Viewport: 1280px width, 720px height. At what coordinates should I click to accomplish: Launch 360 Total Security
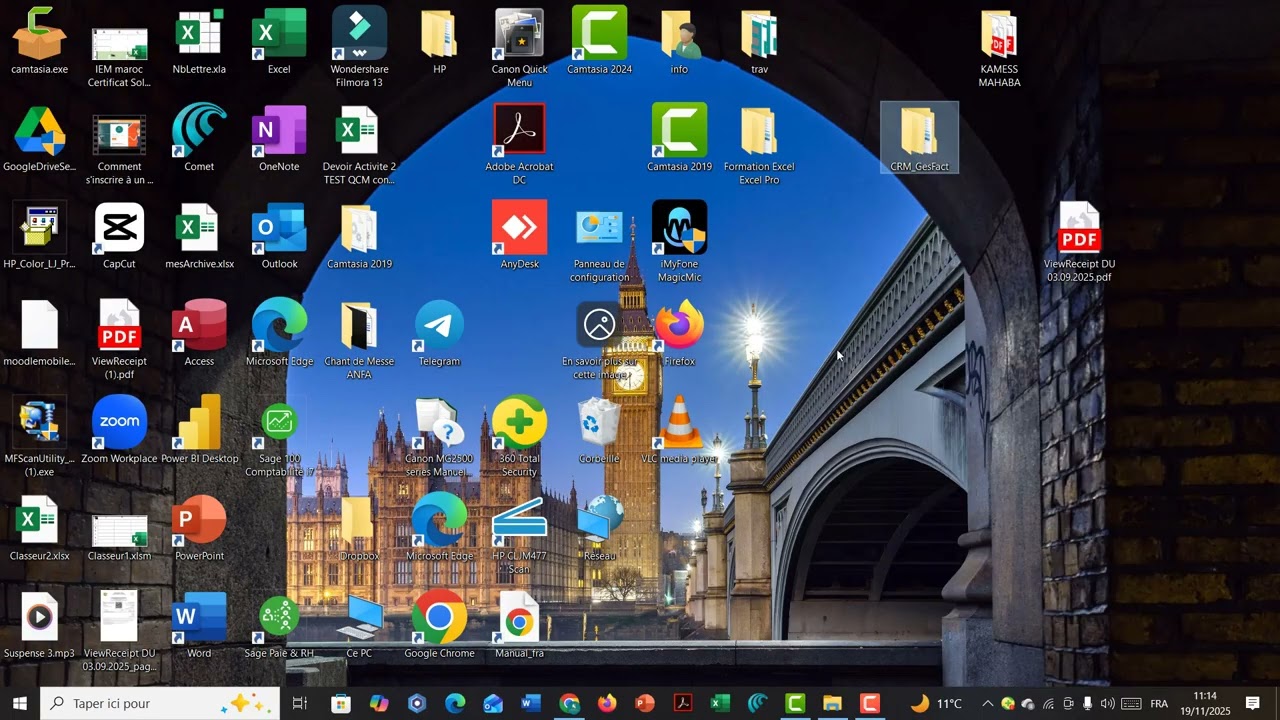pos(519,438)
